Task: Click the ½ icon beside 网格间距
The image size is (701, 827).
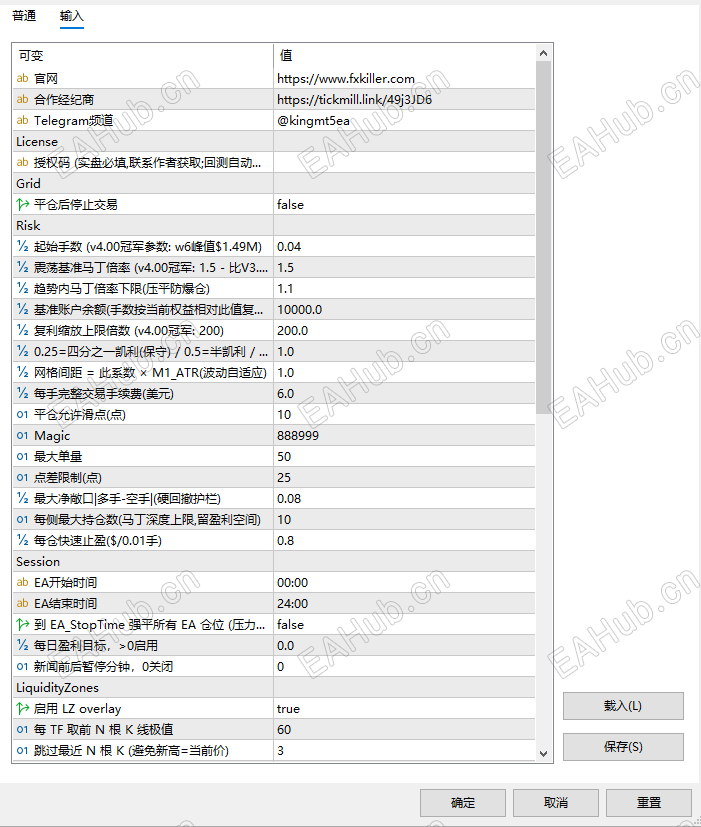Action: (x=22, y=373)
